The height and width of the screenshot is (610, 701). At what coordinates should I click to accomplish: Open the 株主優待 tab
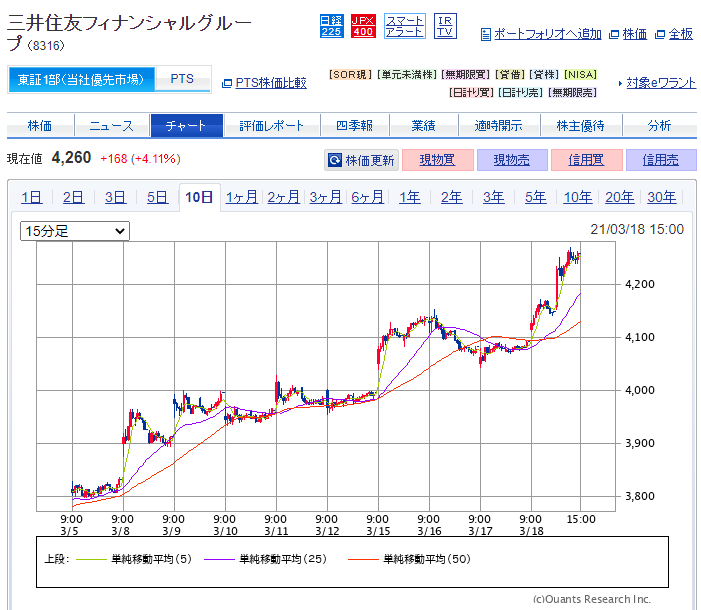[x=581, y=126]
